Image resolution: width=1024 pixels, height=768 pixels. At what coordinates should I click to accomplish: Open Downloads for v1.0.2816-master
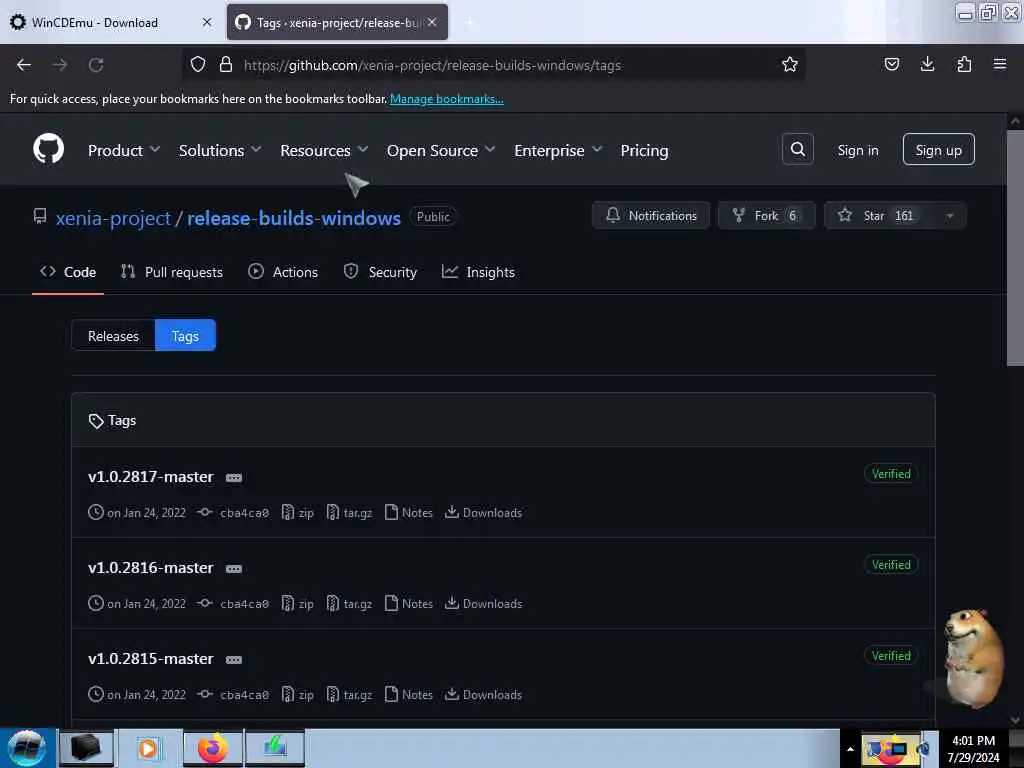[483, 603]
